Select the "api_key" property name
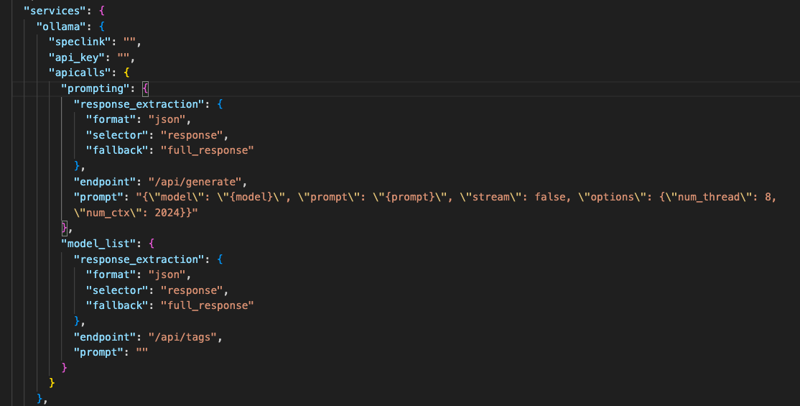Screen dimensions: 800x406 [x=77, y=57]
